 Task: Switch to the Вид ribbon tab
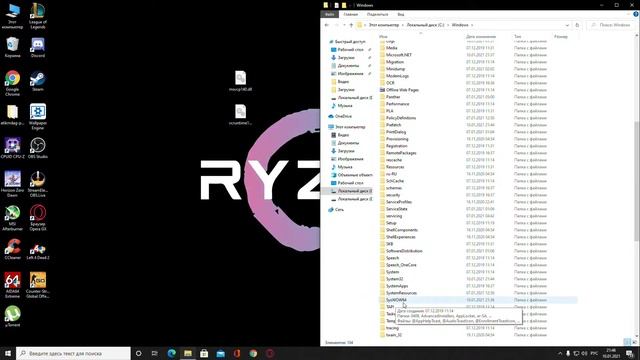coord(401,14)
